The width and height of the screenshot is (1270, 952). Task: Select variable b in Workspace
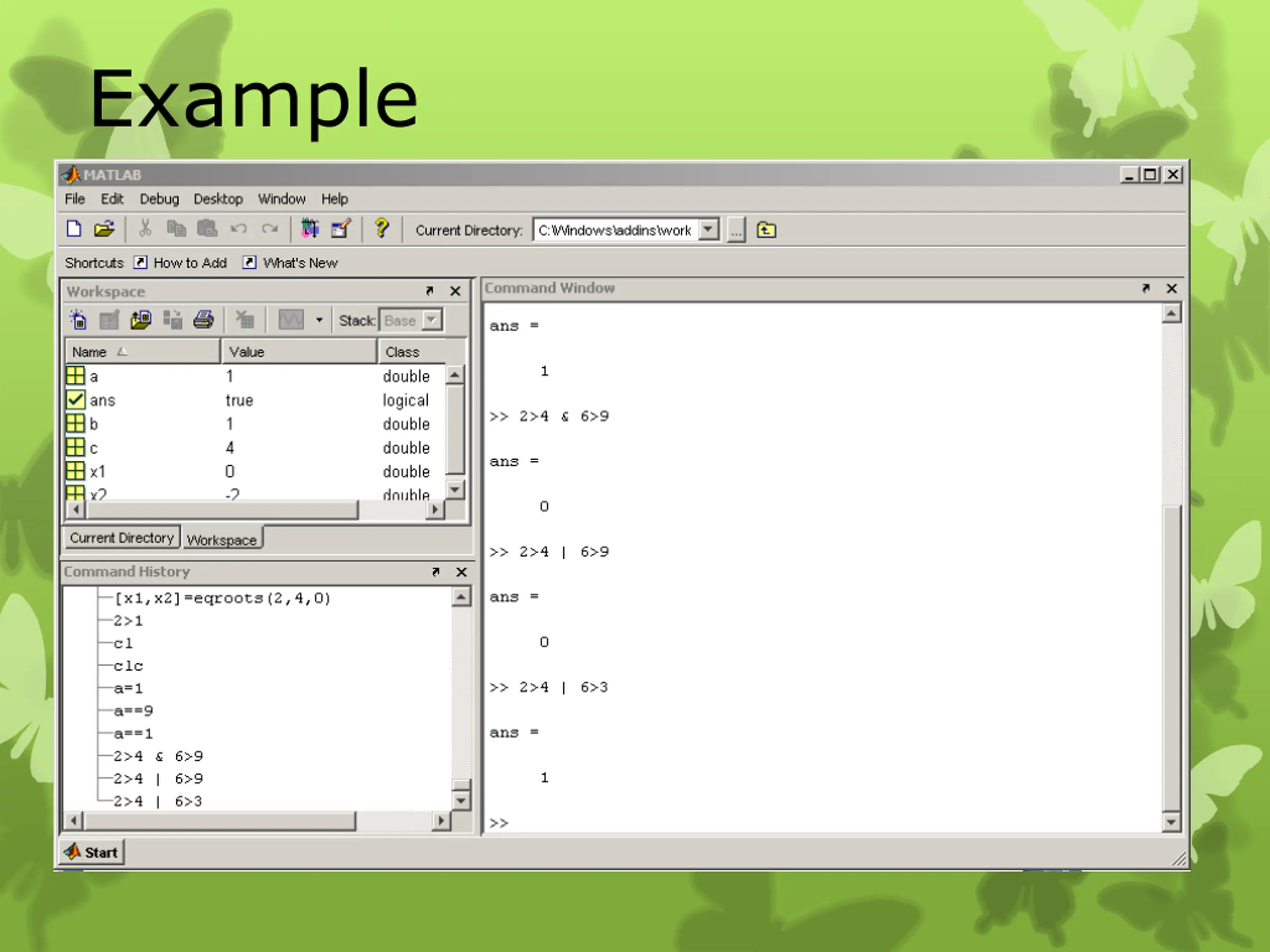point(255,423)
